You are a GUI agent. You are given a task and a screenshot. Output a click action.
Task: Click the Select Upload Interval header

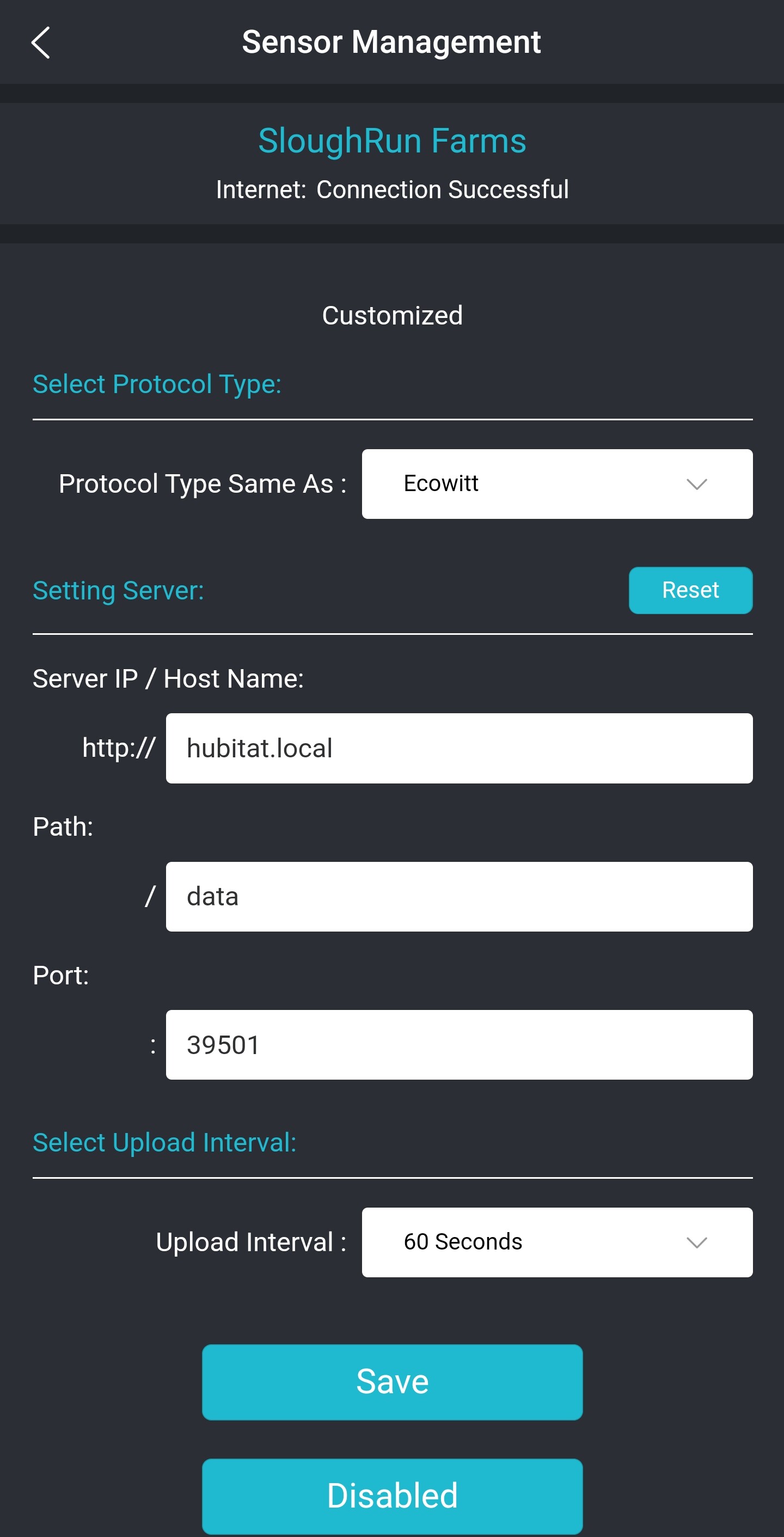click(x=164, y=1143)
